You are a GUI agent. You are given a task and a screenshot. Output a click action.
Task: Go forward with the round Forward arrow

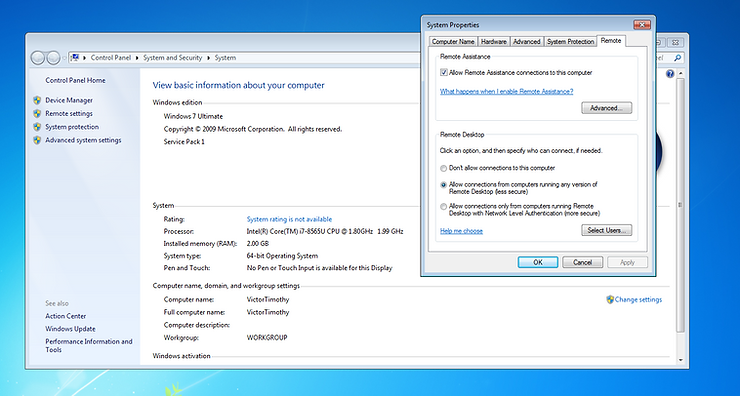(x=53, y=58)
